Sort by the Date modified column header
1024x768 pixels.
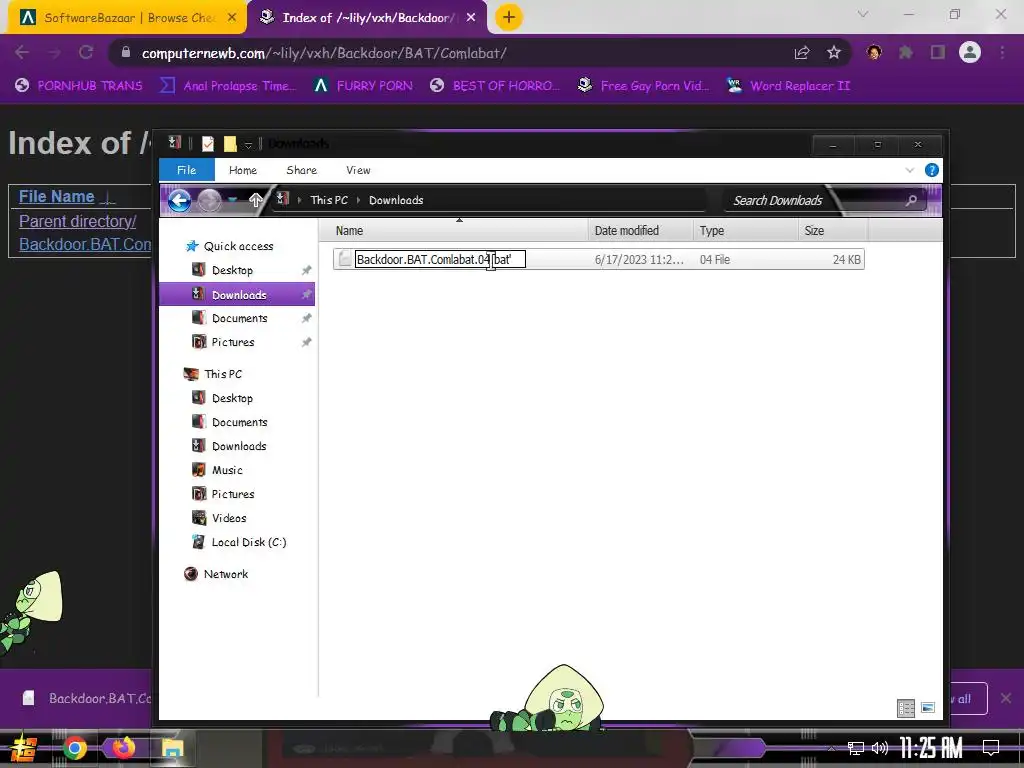[641, 231]
